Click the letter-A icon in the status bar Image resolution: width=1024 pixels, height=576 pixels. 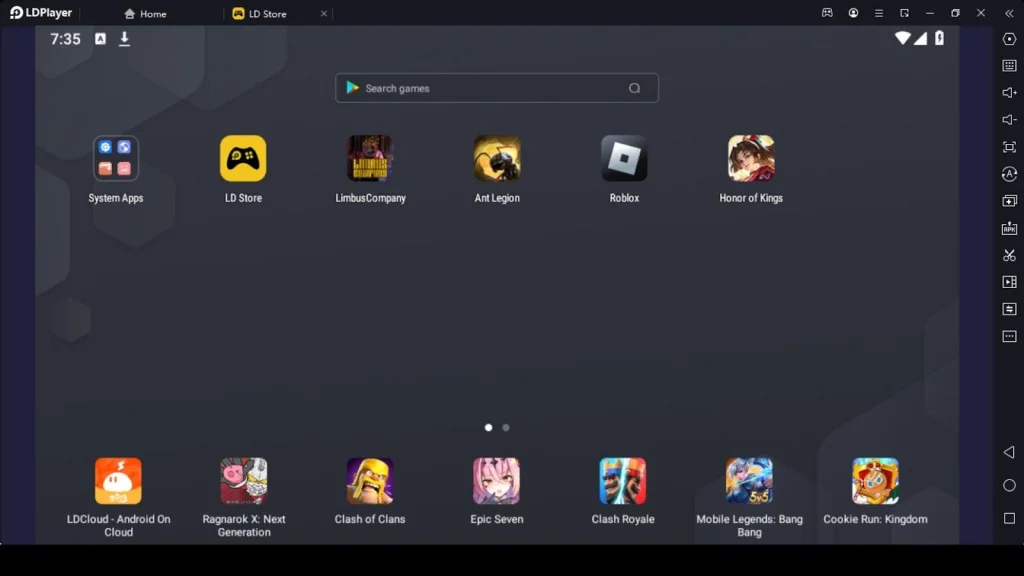(x=101, y=39)
